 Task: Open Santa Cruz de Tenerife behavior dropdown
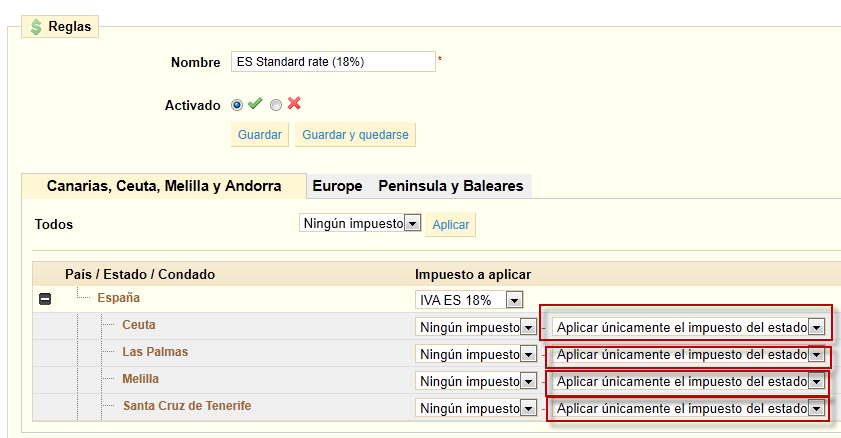[689, 408]
